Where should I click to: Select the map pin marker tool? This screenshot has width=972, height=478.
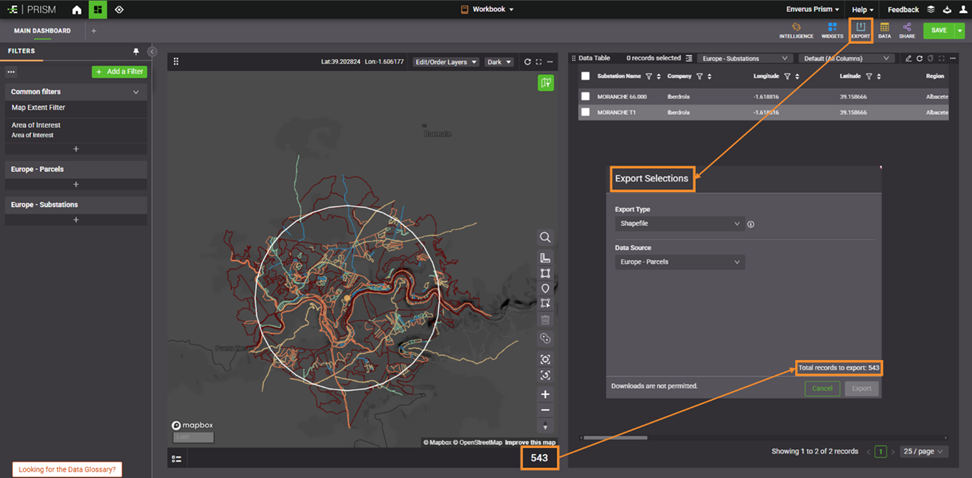click(545, 288)
